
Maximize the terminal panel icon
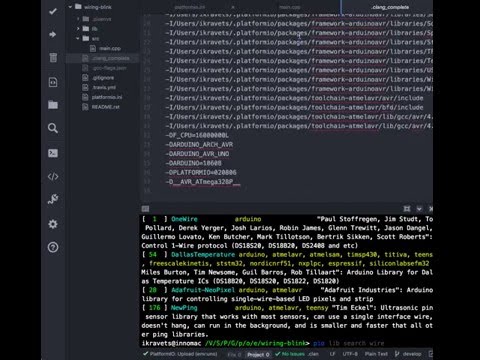click(x=407, y=209)
